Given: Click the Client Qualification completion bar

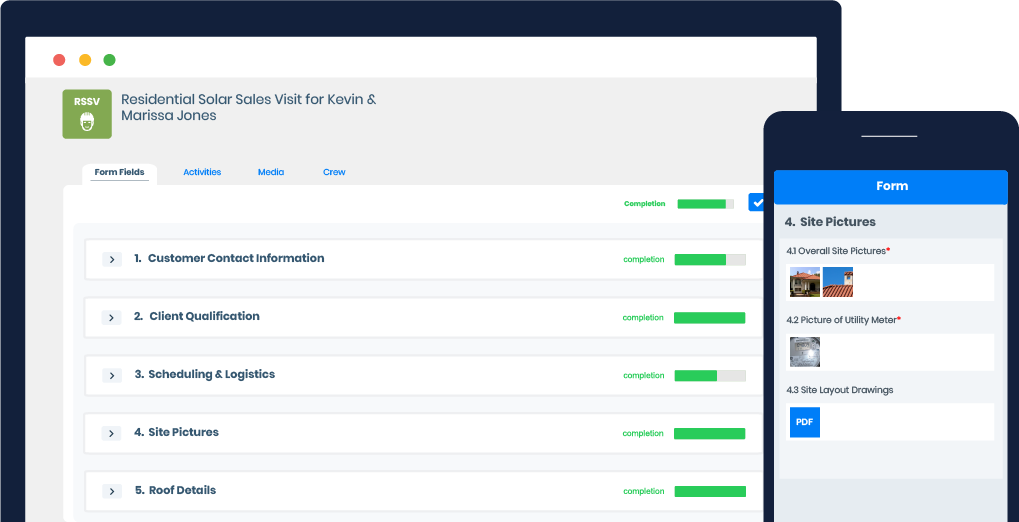Looking at the screenshot, I should [709, 317].
